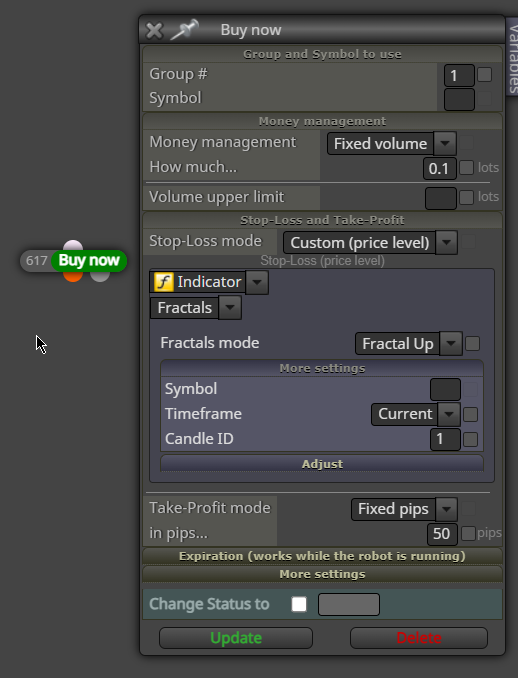518x678 pixels.
Task: Click the top input connector on Buy now
Action: point(73,246)
